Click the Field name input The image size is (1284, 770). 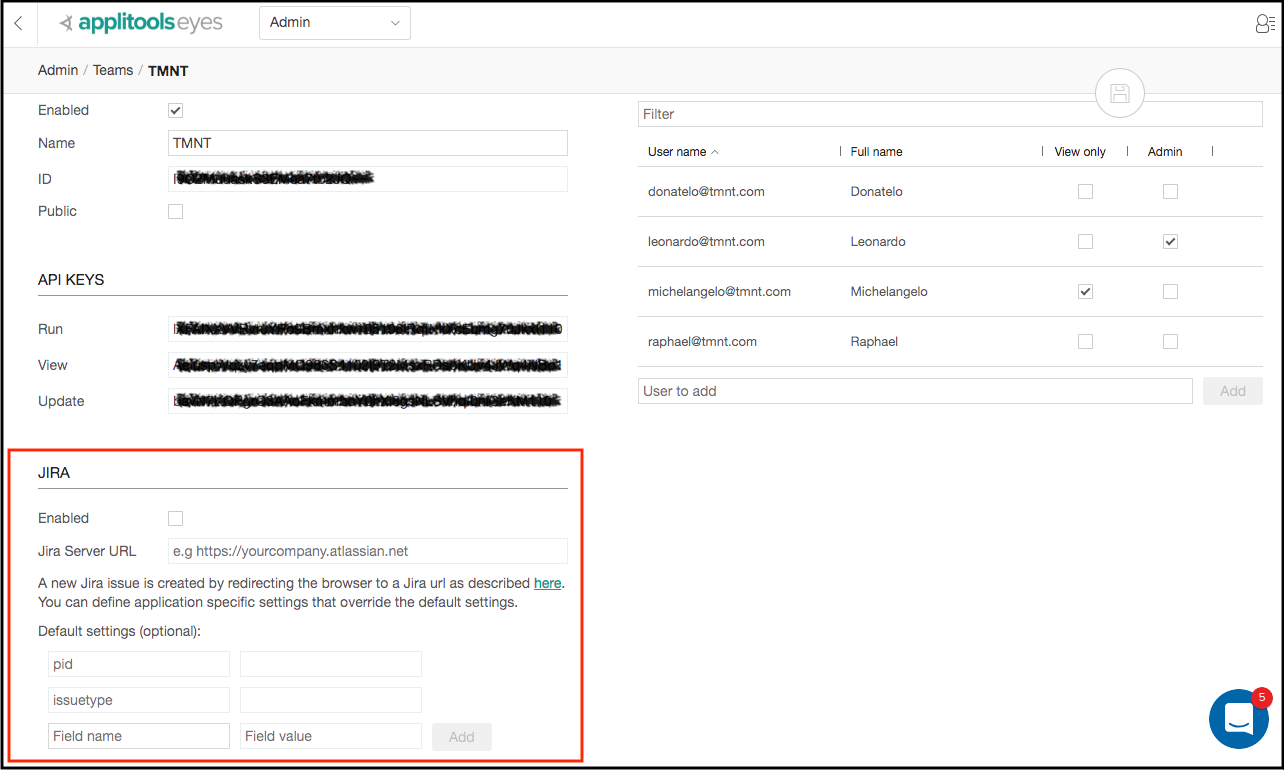click(139, 736)
